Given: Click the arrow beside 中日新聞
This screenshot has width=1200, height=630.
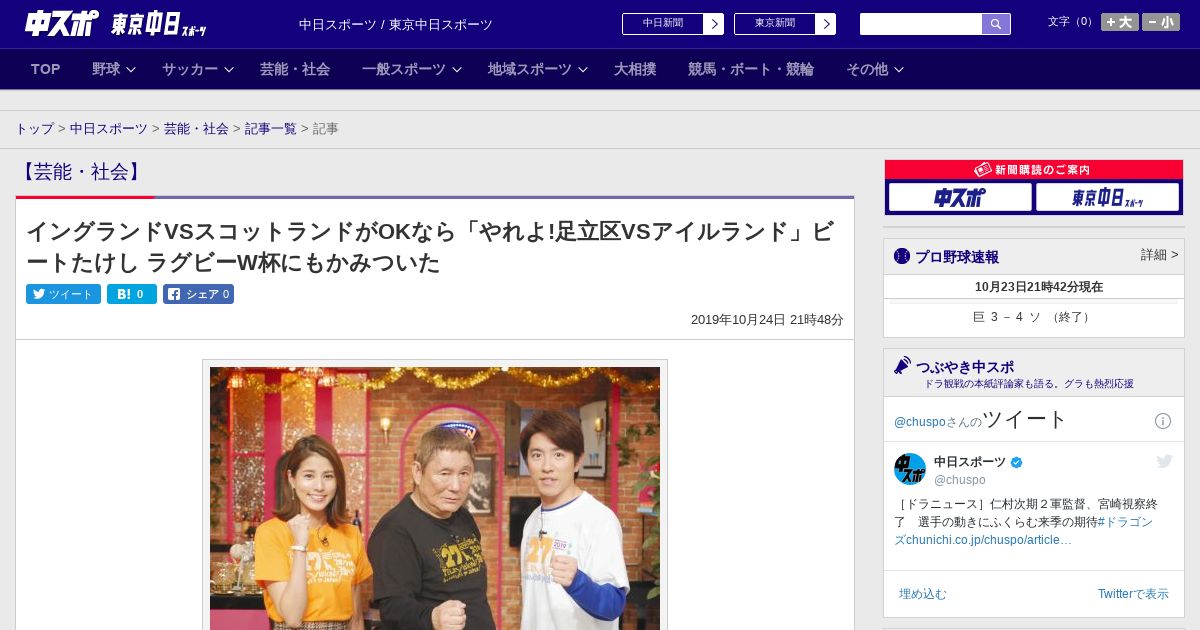Looking at the screenshot, I should click(x=714, y=24).
